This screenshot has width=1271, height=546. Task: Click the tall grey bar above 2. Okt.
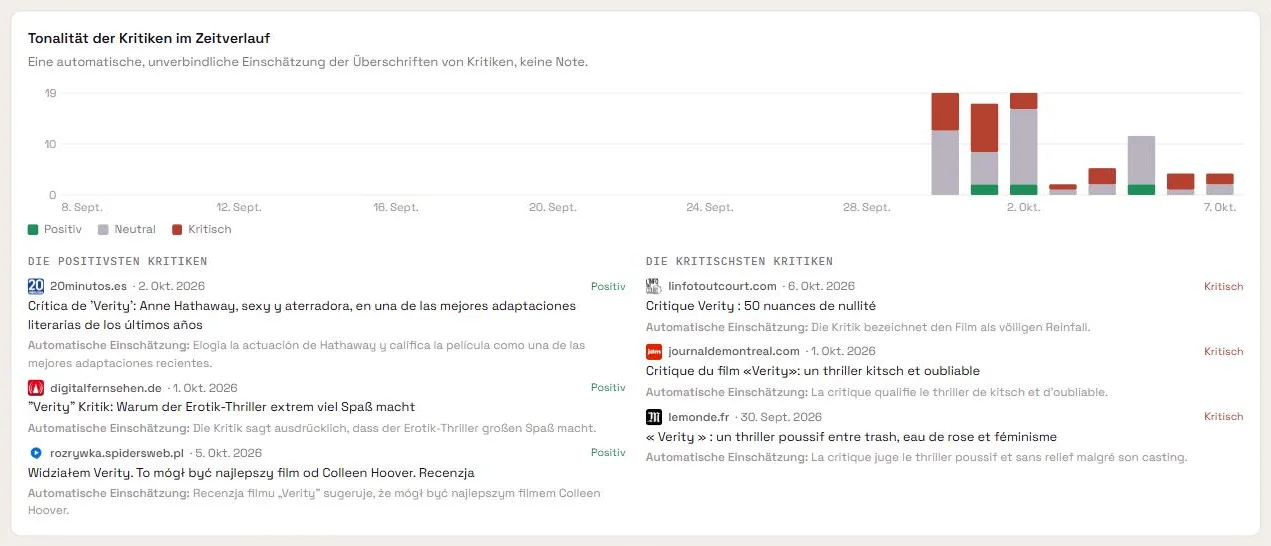1023,146
